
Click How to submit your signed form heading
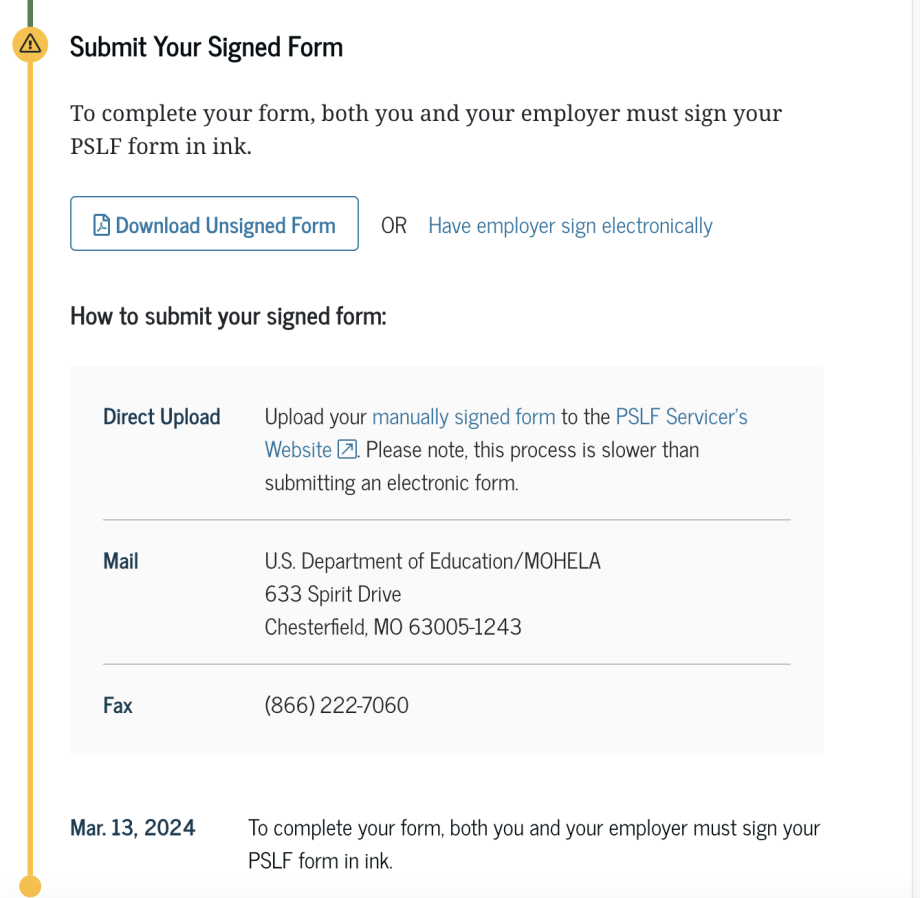228,317
